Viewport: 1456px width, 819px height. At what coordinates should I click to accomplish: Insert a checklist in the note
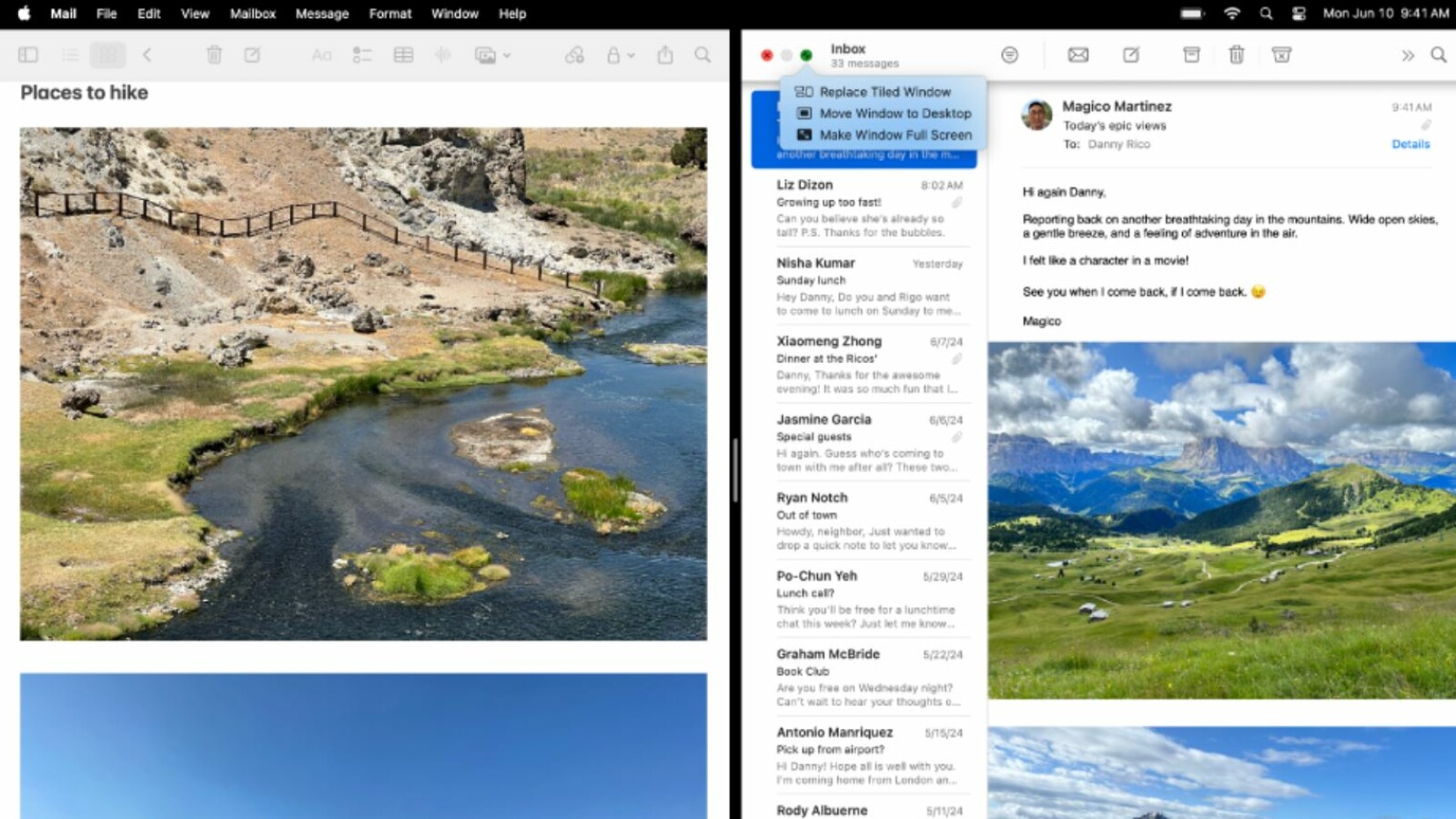[361, 55]
